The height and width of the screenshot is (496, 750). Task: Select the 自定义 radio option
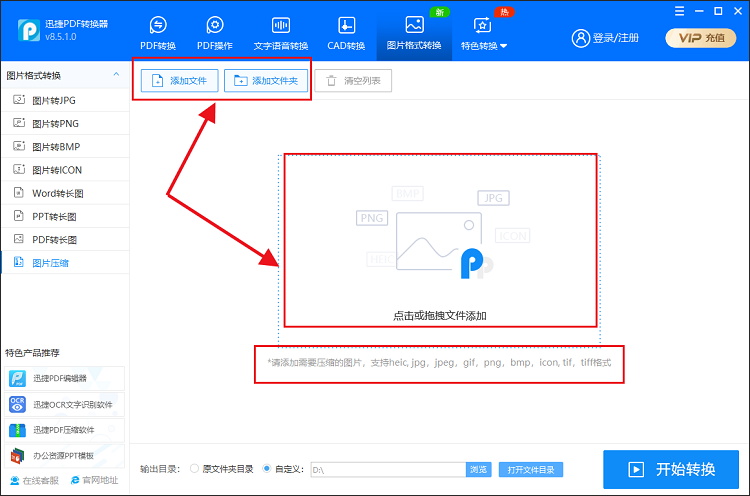(283, 469)
